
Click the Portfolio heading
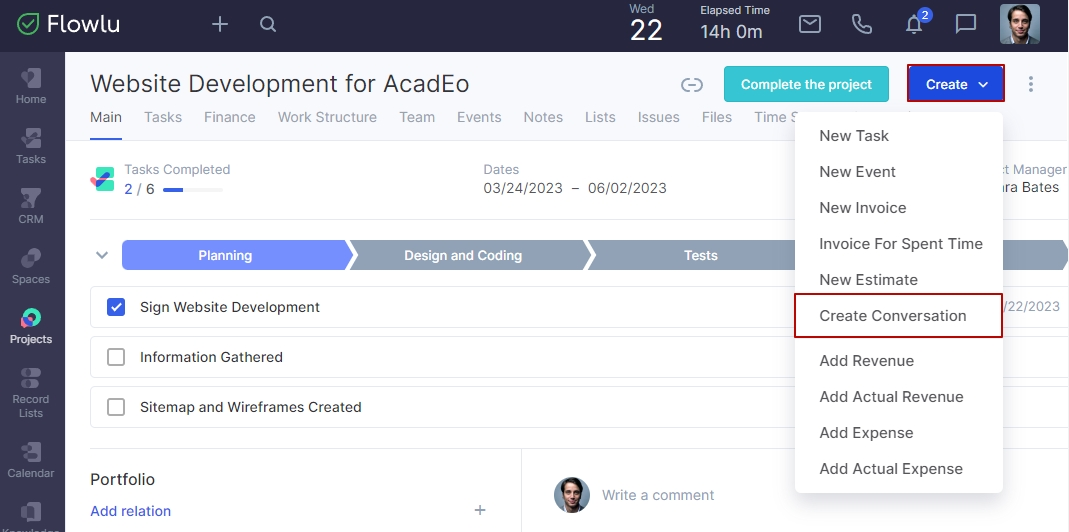[123, 479]
